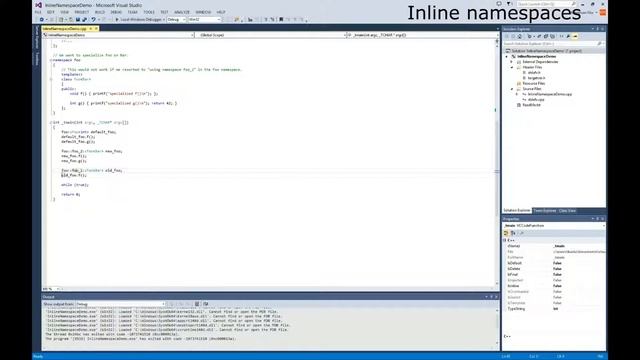This screenshot has width=640, height=360.
Task: Click the Save toolbar icon
Action: click(78, 19)
